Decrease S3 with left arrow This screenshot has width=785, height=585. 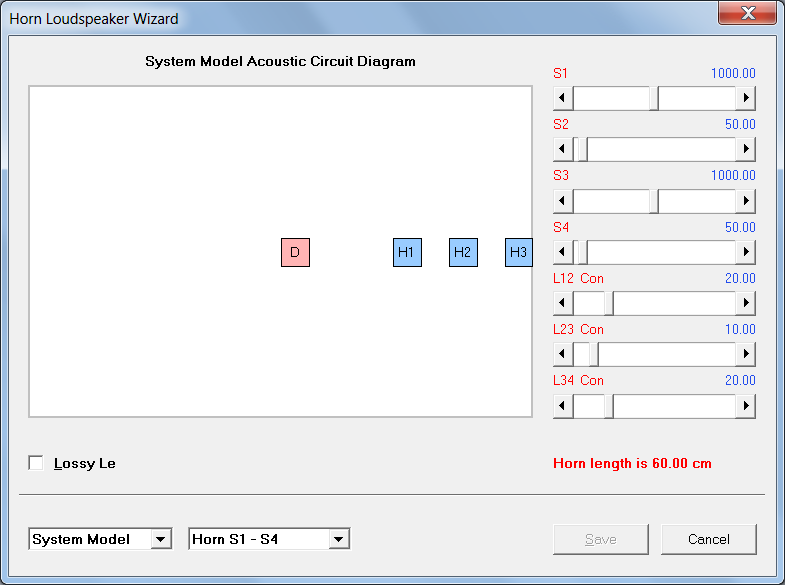click(563, 201)
